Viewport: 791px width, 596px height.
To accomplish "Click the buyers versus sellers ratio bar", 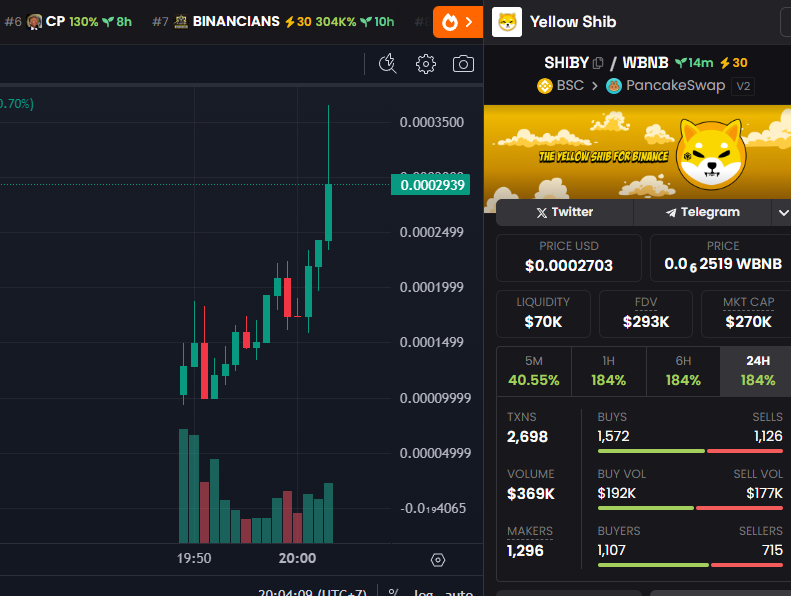I will click(x=690, y=565).
